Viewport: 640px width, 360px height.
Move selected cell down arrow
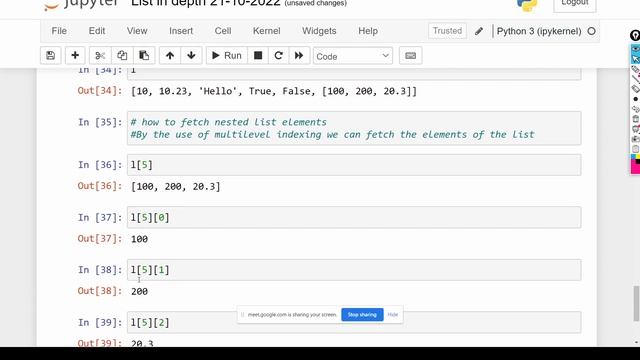point(191,56)
